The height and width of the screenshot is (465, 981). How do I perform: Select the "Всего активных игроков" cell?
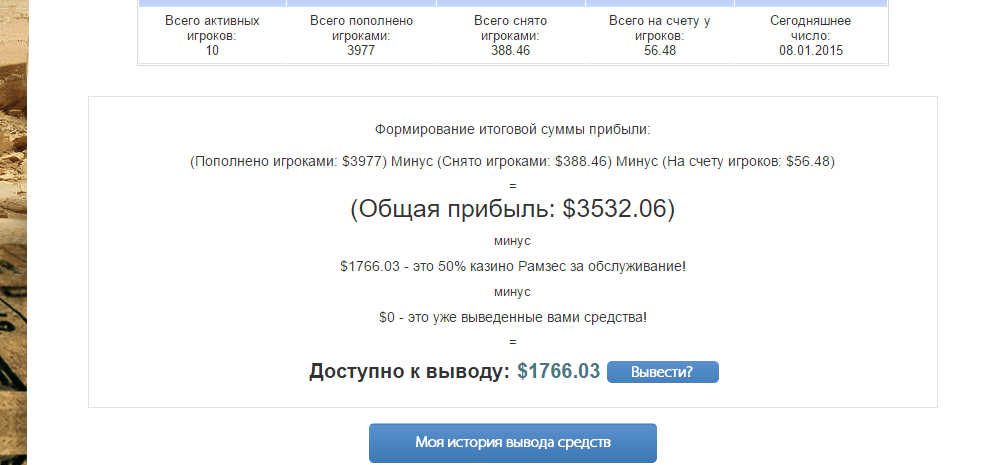point(212,35)
